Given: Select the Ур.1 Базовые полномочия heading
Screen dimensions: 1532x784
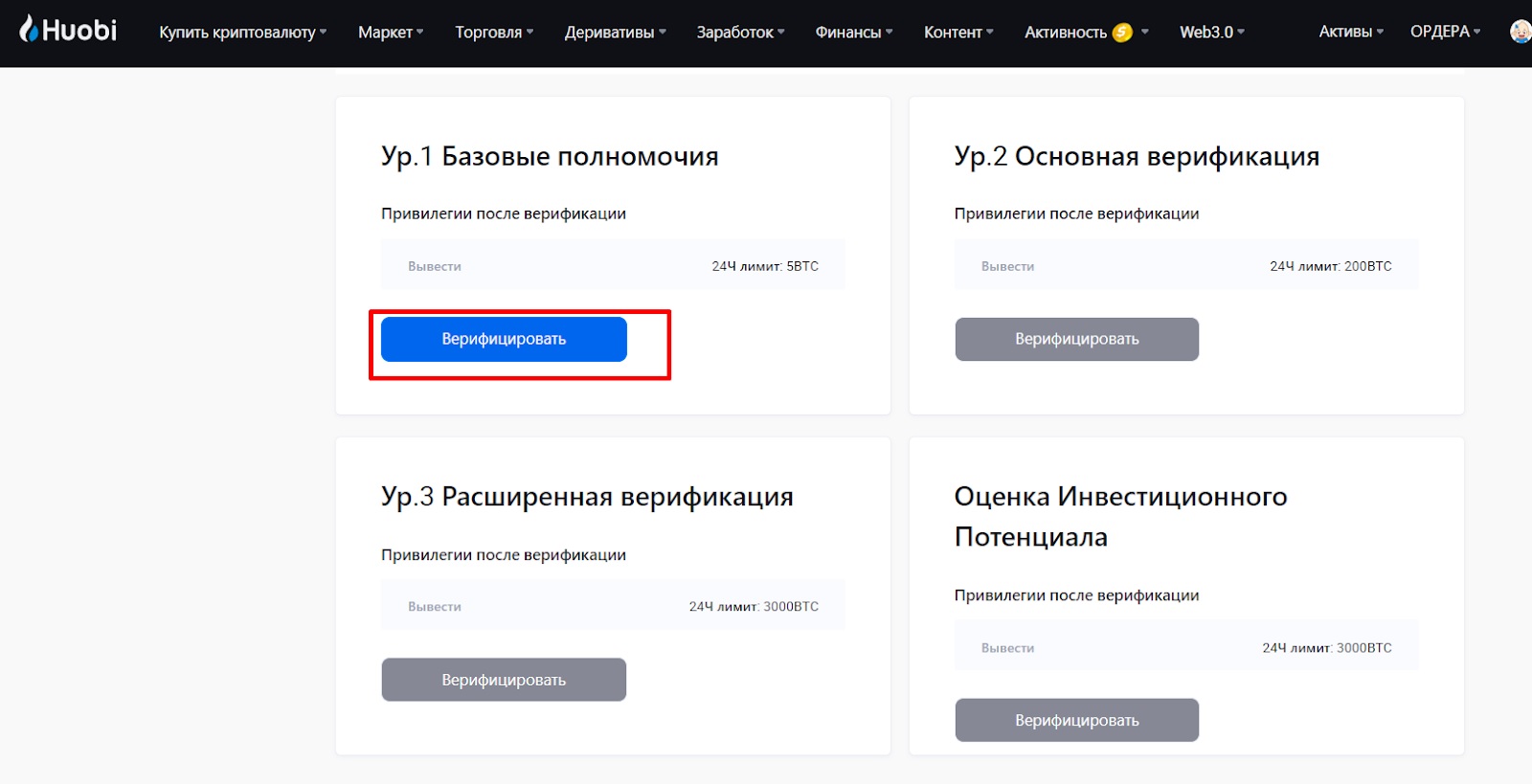Looking at the screenshot, I should click(550, 157).
